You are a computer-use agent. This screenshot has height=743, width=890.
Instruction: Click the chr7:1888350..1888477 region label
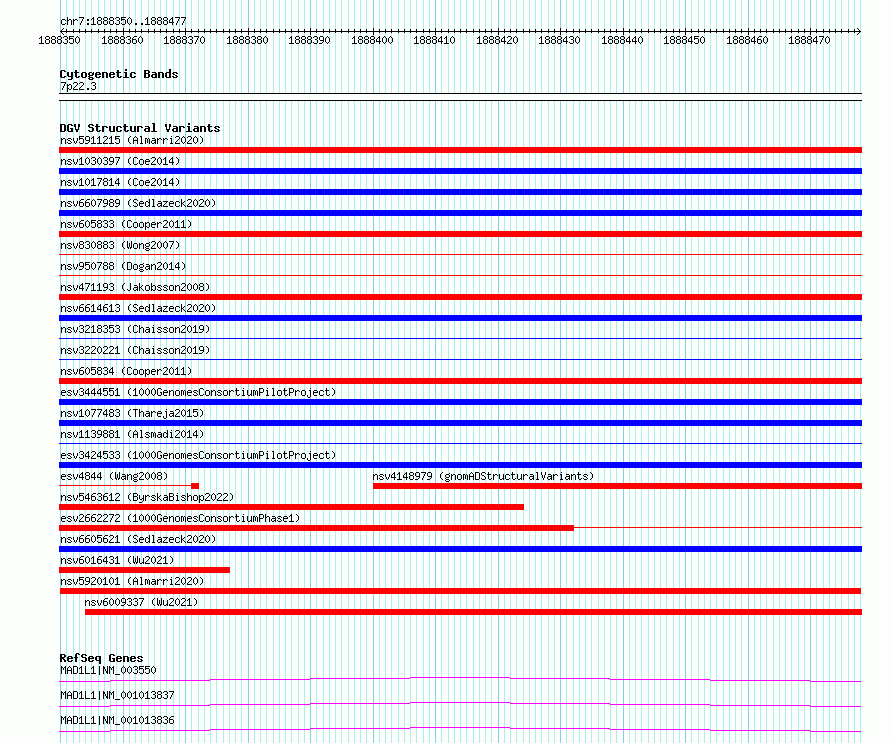pos(123,21)
